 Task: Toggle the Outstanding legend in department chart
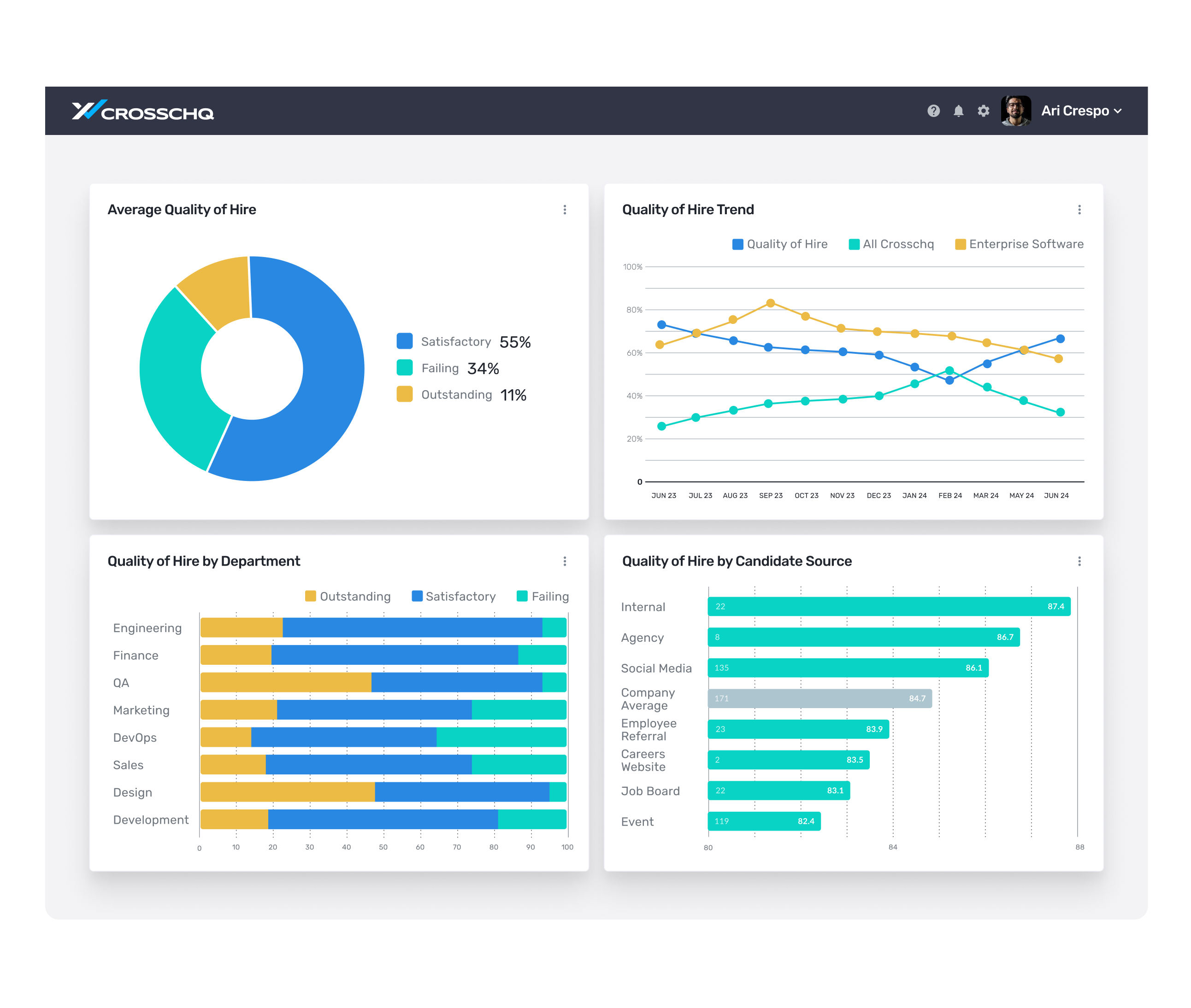(x=348, y=596)
